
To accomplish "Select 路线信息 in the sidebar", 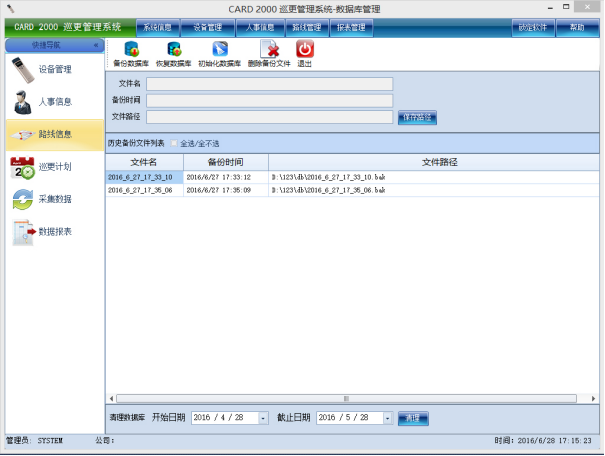I will pyautogui.click(x=55, y=134).
